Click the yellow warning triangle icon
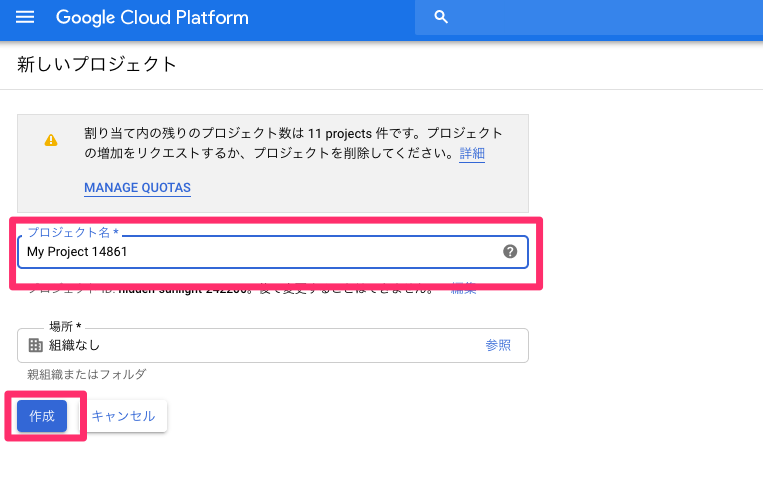Image resolution: width=763 pixels, height=496 pixels. click(51, 141)
